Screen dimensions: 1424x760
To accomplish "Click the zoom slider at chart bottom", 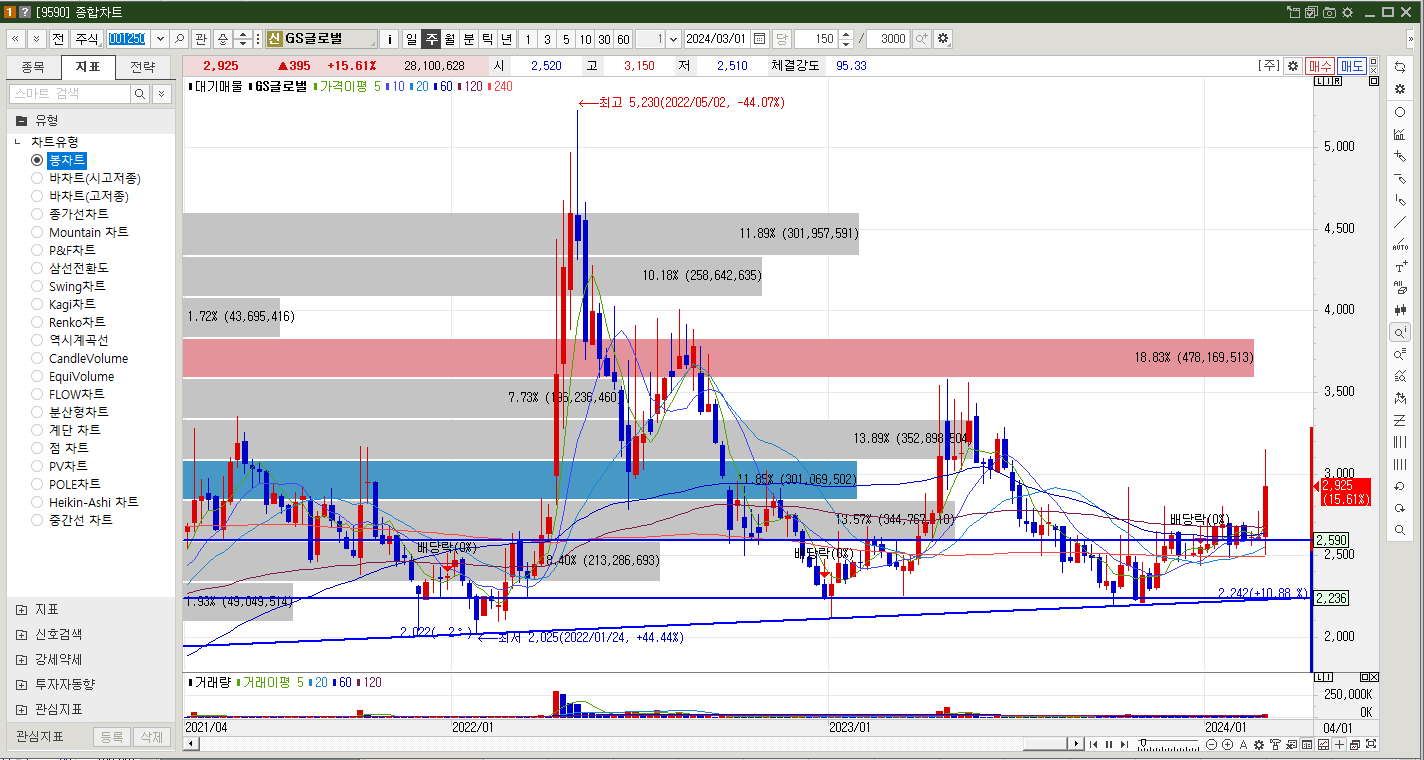I will [1170, 744].
